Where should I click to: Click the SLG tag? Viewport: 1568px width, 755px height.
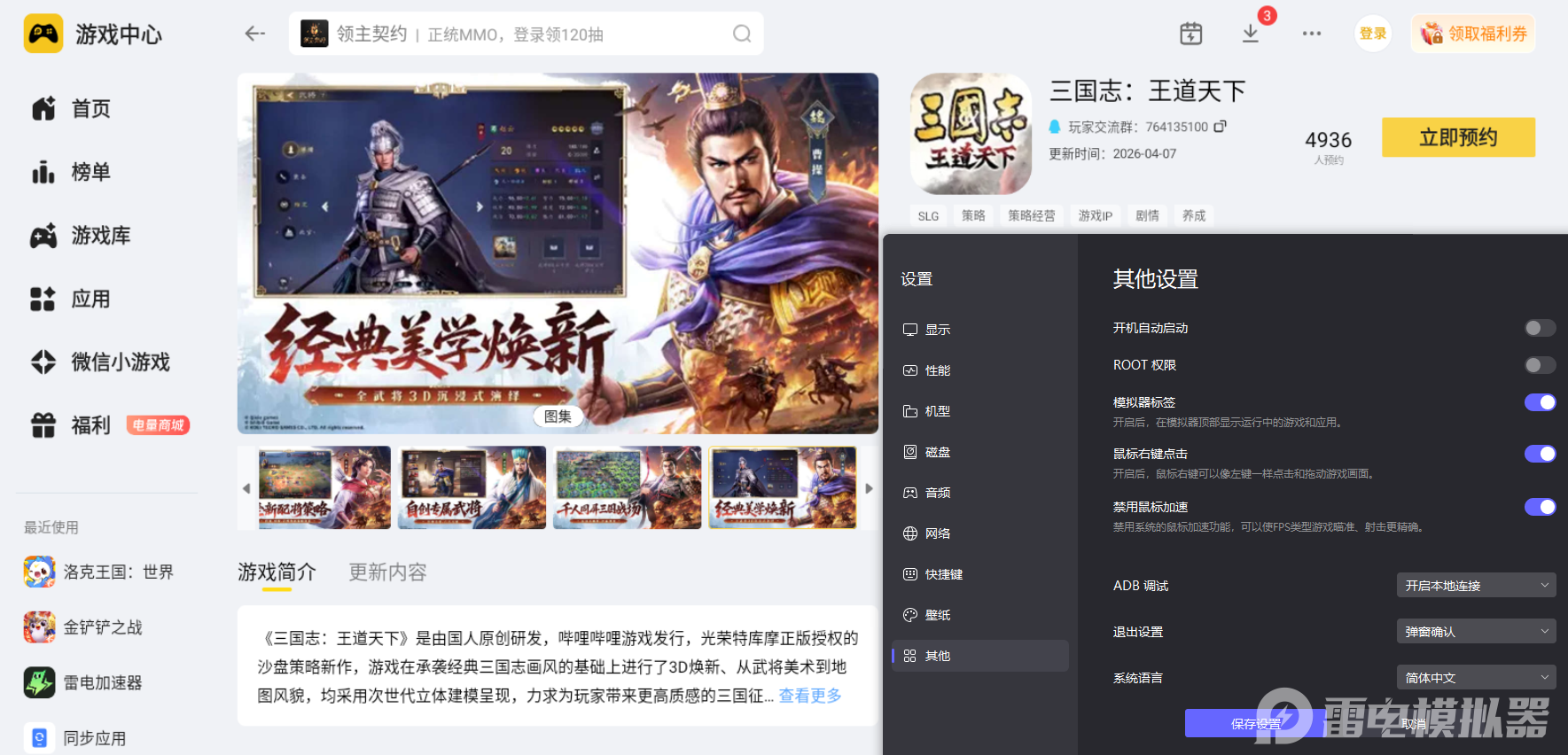point(928,216)
